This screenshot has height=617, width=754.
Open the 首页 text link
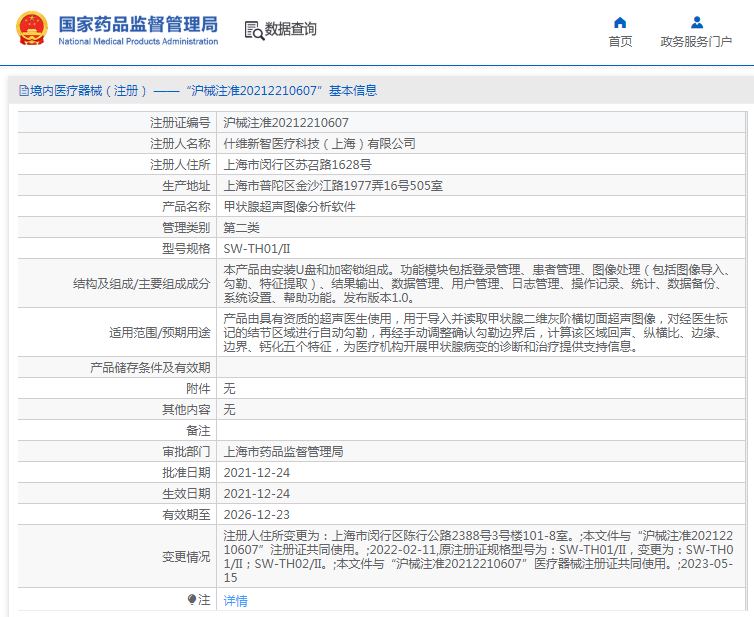tap(620, 42)
